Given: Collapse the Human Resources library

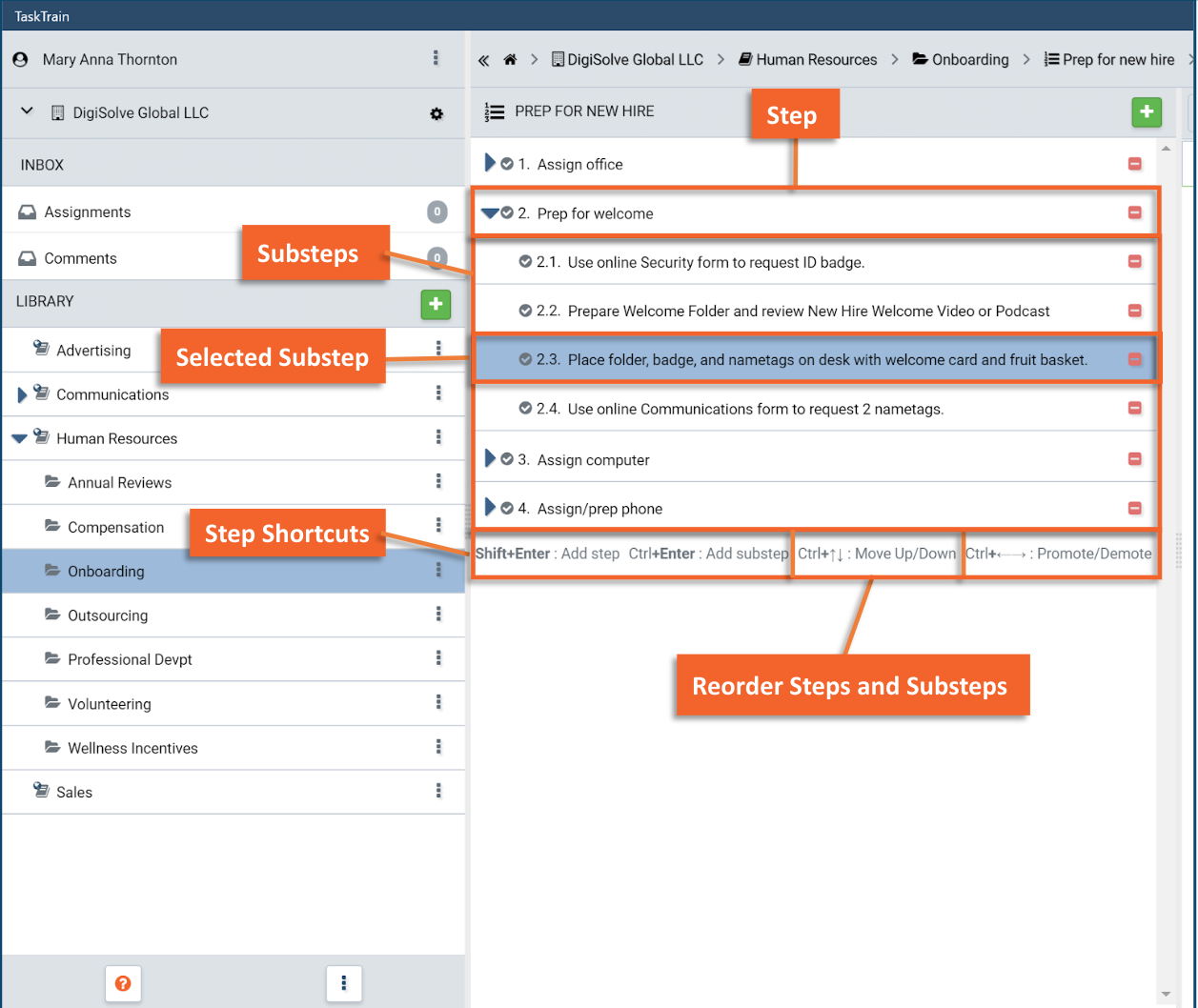Looking at the screenshot, I should tap(19, 439).
